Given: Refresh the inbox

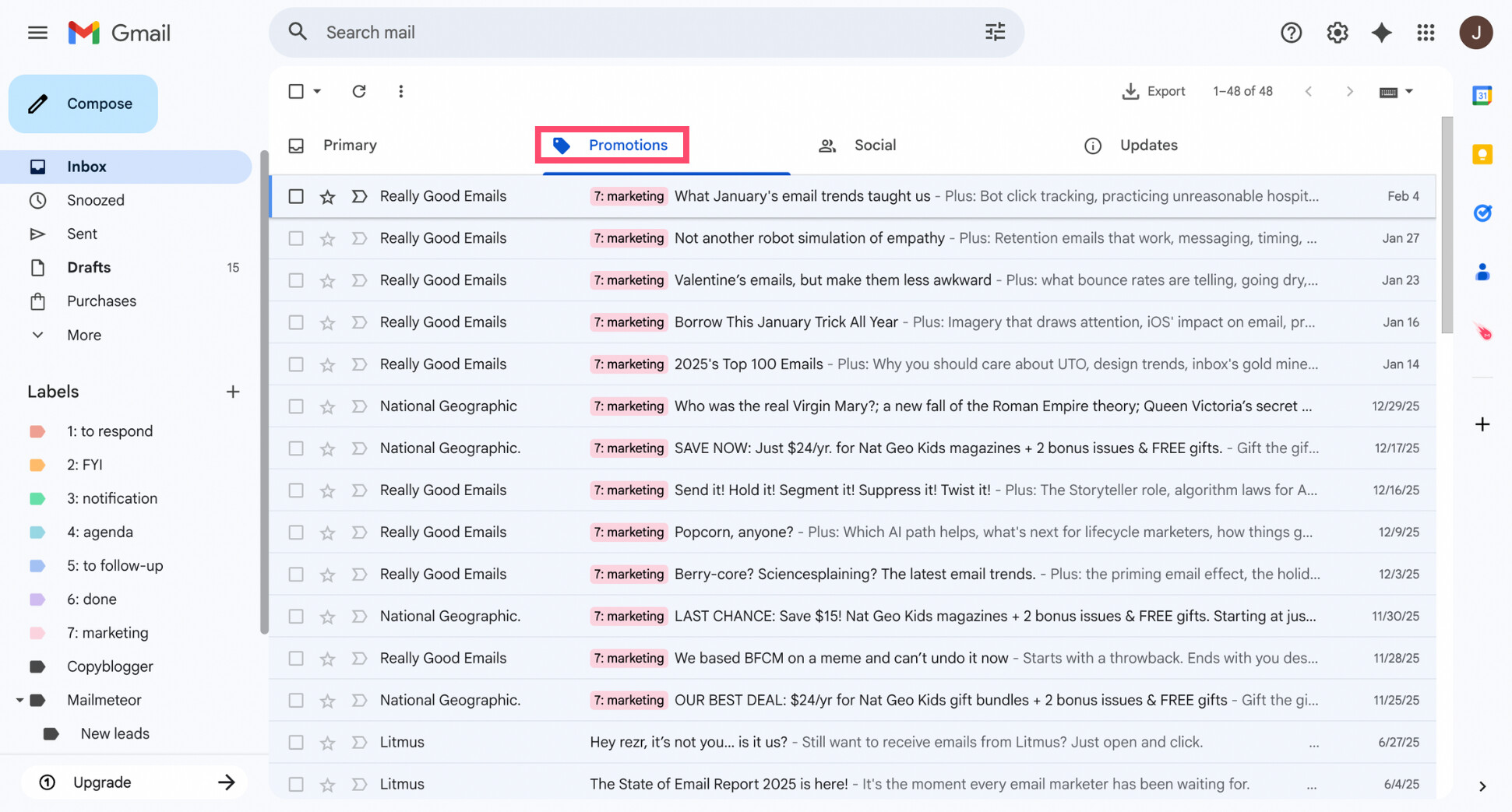Looking at the screenshot, I should (x=359, y=91).
